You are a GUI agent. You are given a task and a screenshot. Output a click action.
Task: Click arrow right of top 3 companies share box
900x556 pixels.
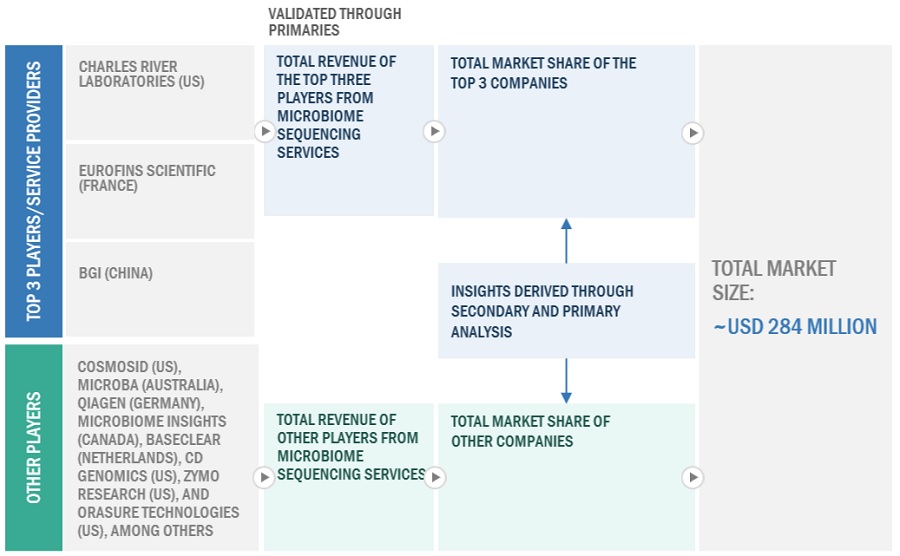(x=693, y=132)
